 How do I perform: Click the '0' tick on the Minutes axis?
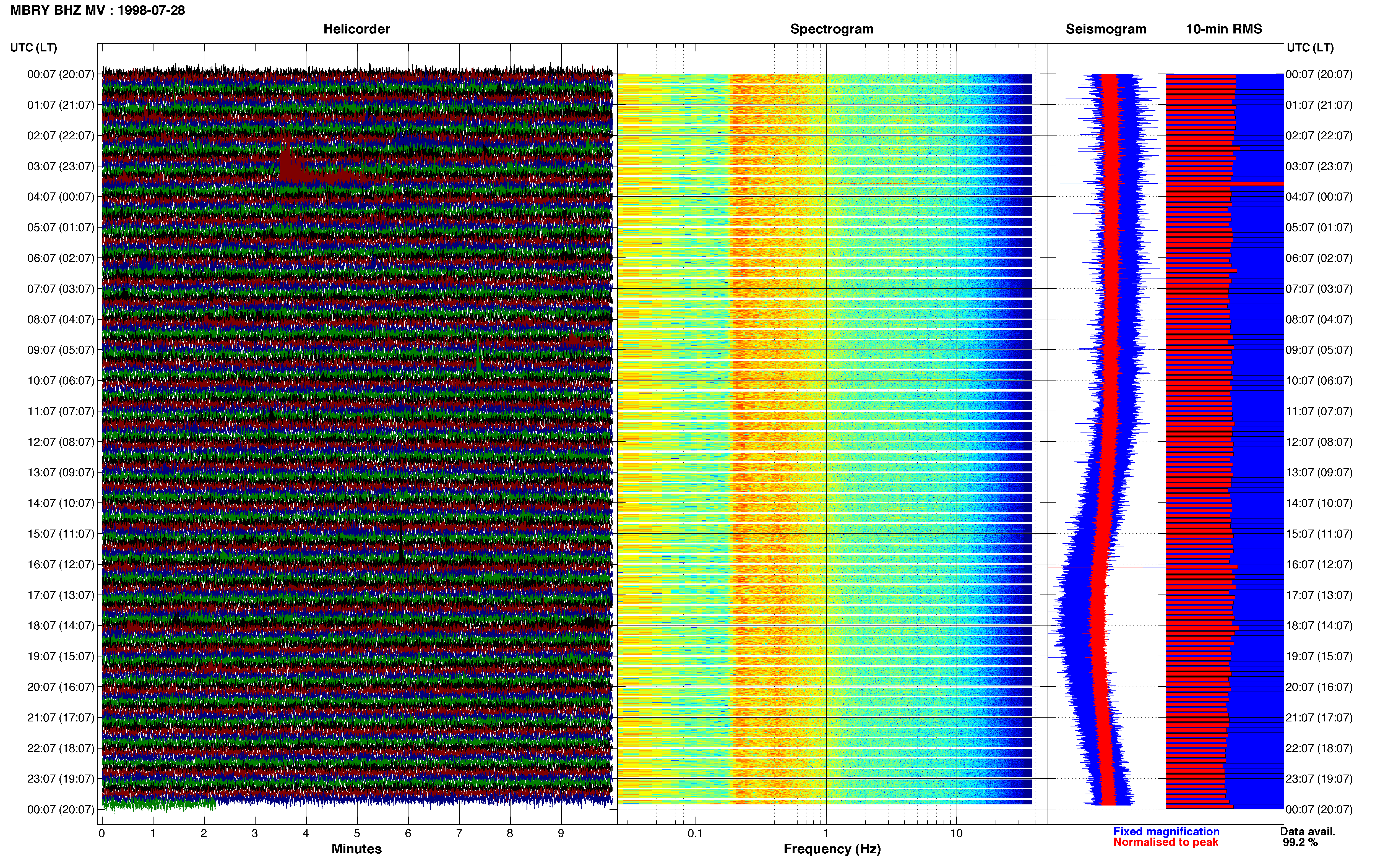click(x=101, y=833)
